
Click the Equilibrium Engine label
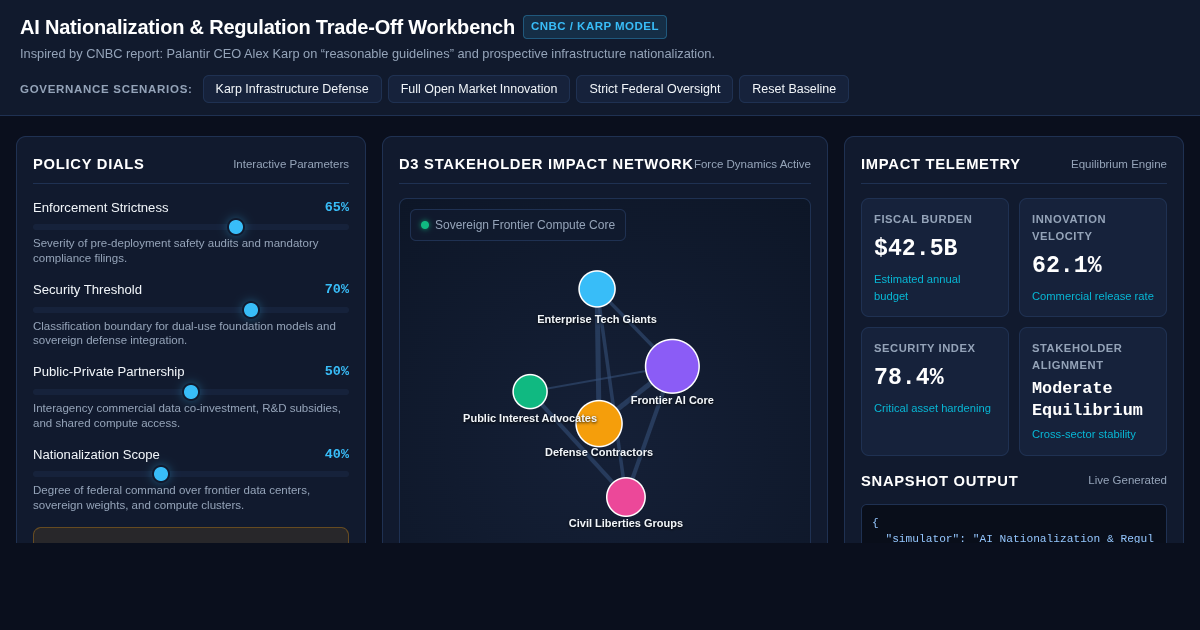coord(1119,164)
